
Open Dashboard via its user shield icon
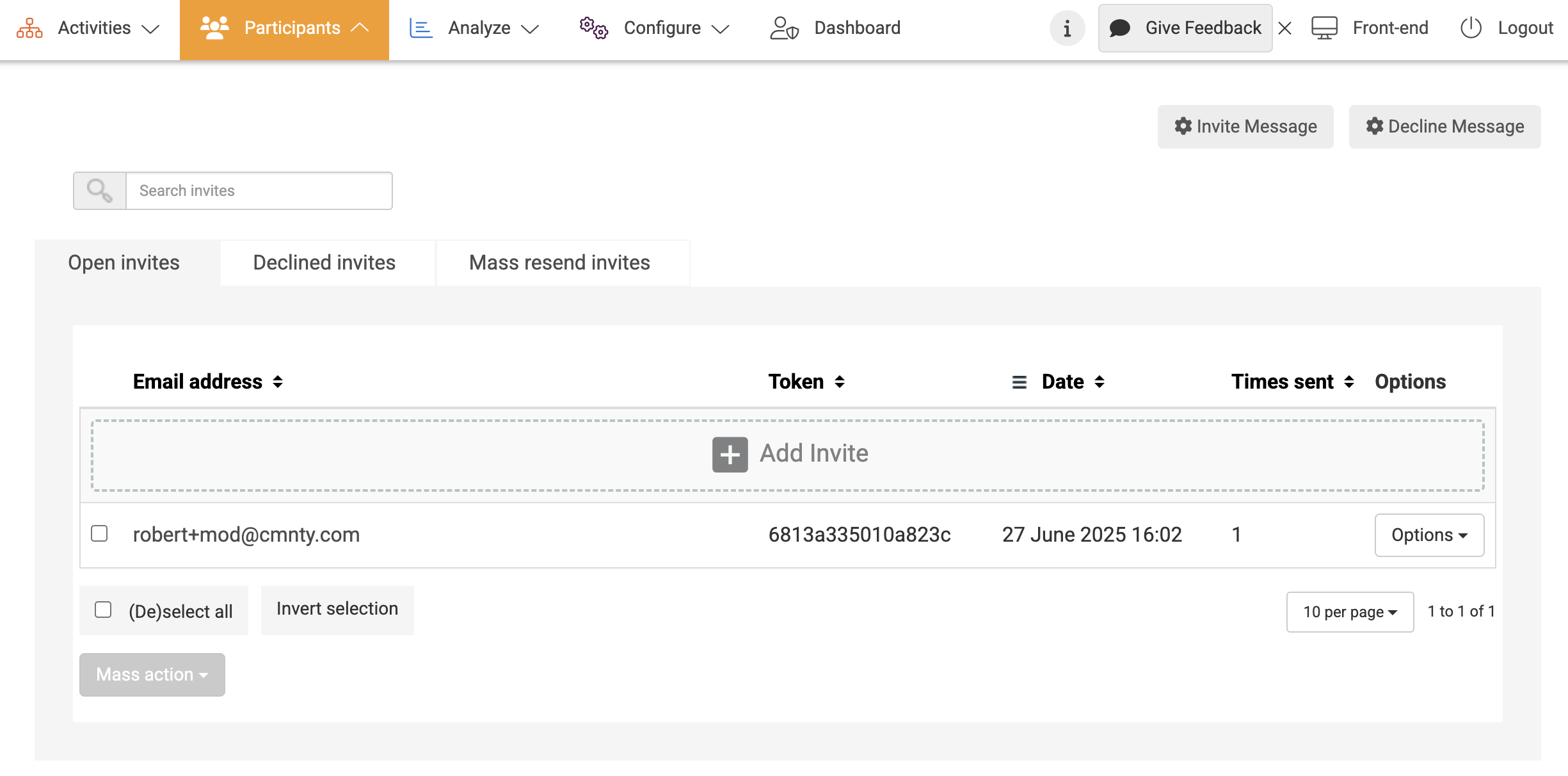tap(784, 28)
